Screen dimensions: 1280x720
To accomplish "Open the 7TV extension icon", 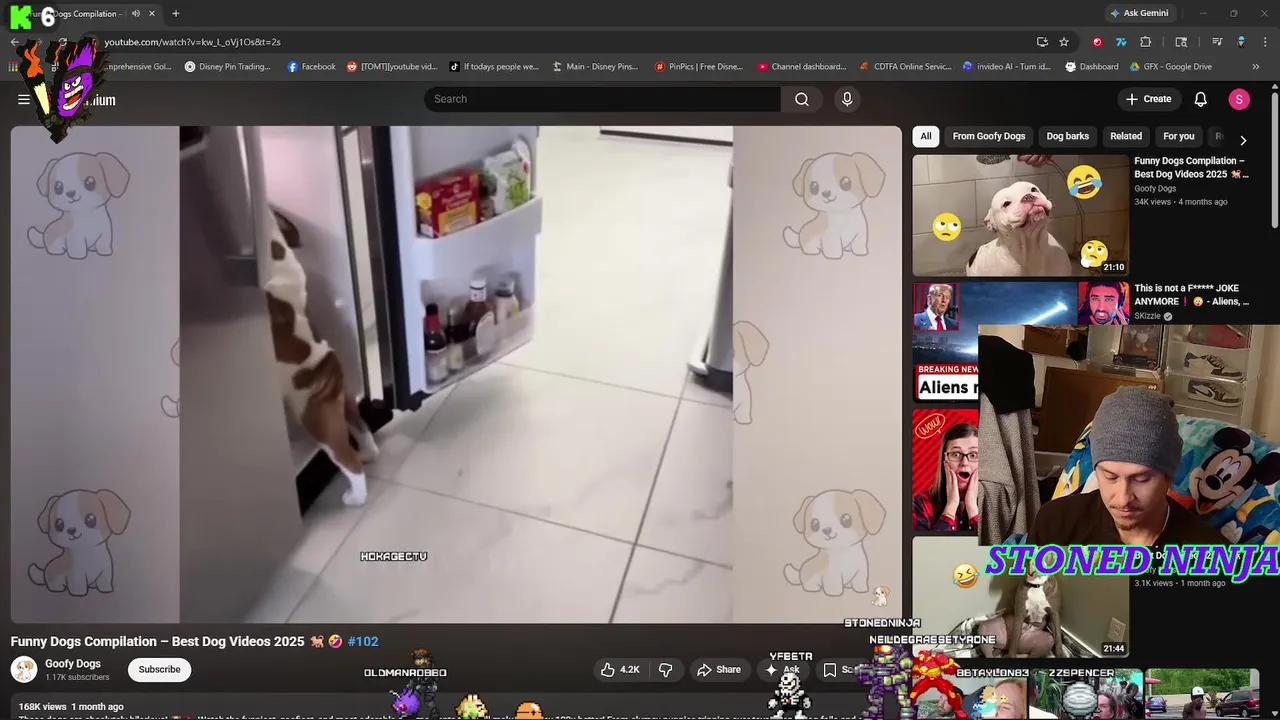I will [1121, 42].
